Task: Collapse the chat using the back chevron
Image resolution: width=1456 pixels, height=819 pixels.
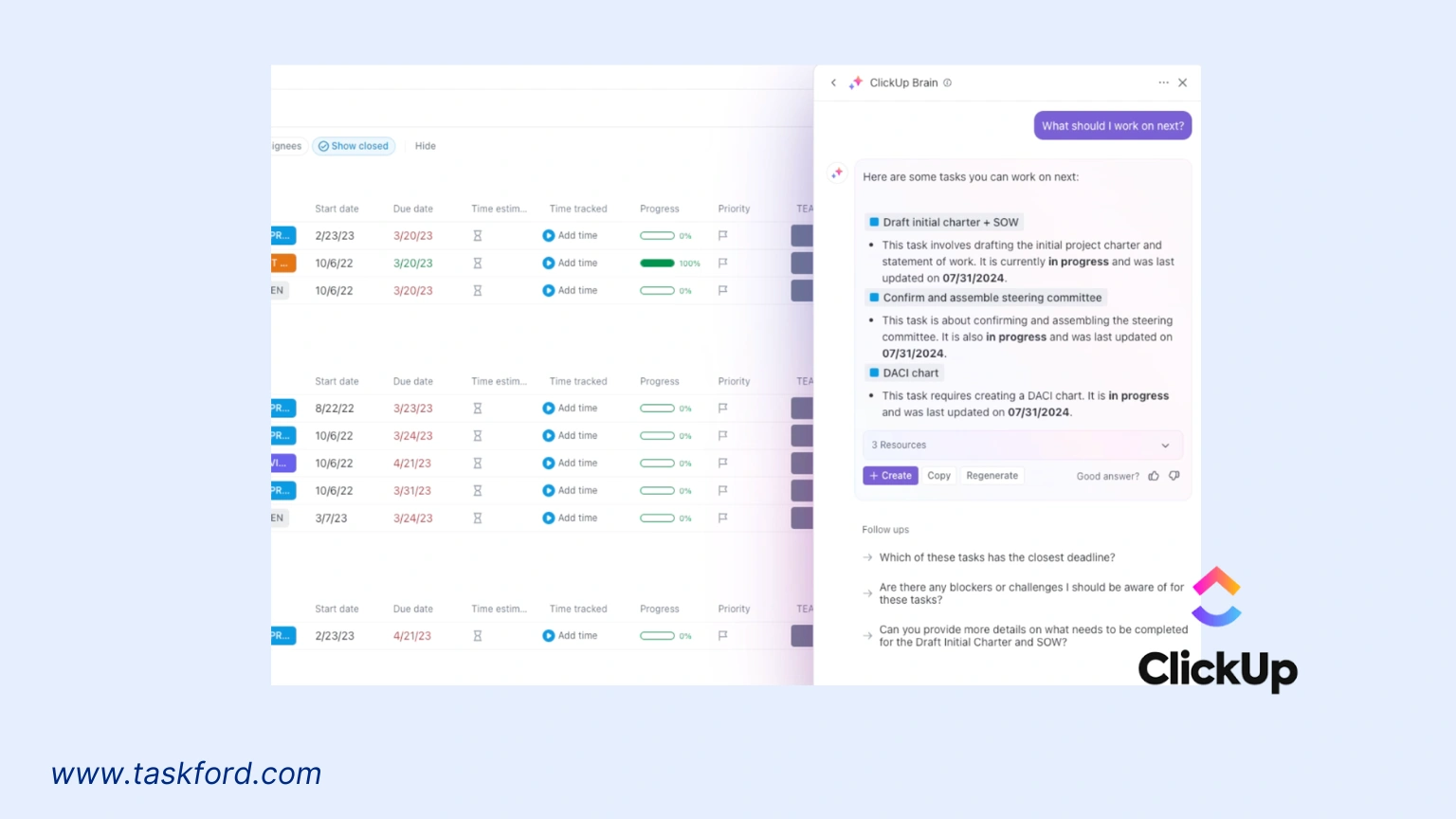Action: point(833,82)
